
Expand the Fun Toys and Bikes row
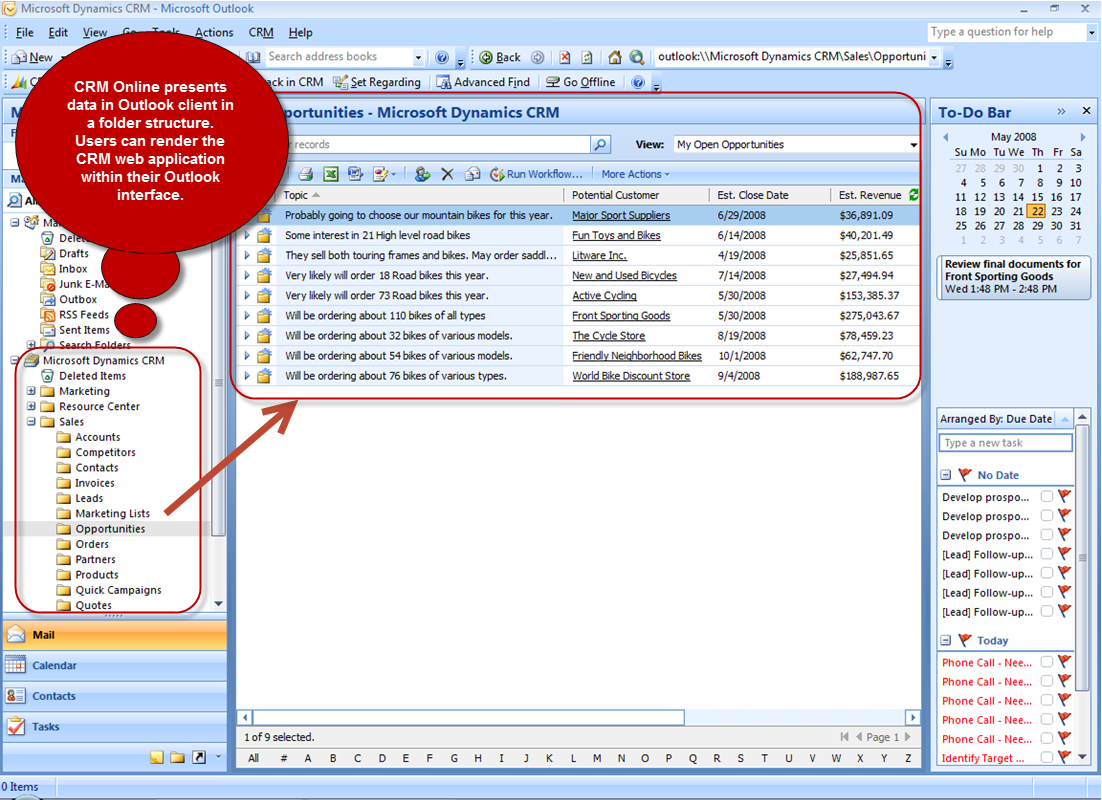[247, 236]
